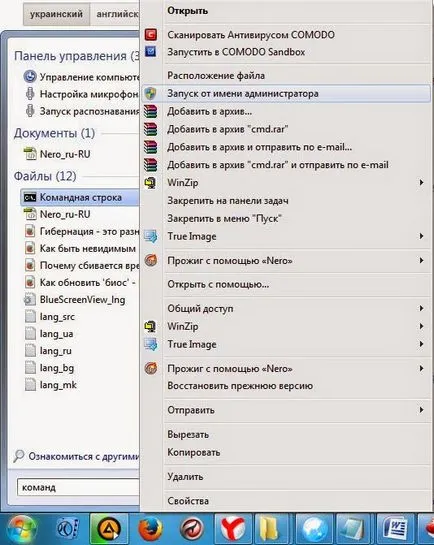The image size is (434, 545).
Task: Click the magnifier icon near Ознакомиться
Action: coord(19,456)
